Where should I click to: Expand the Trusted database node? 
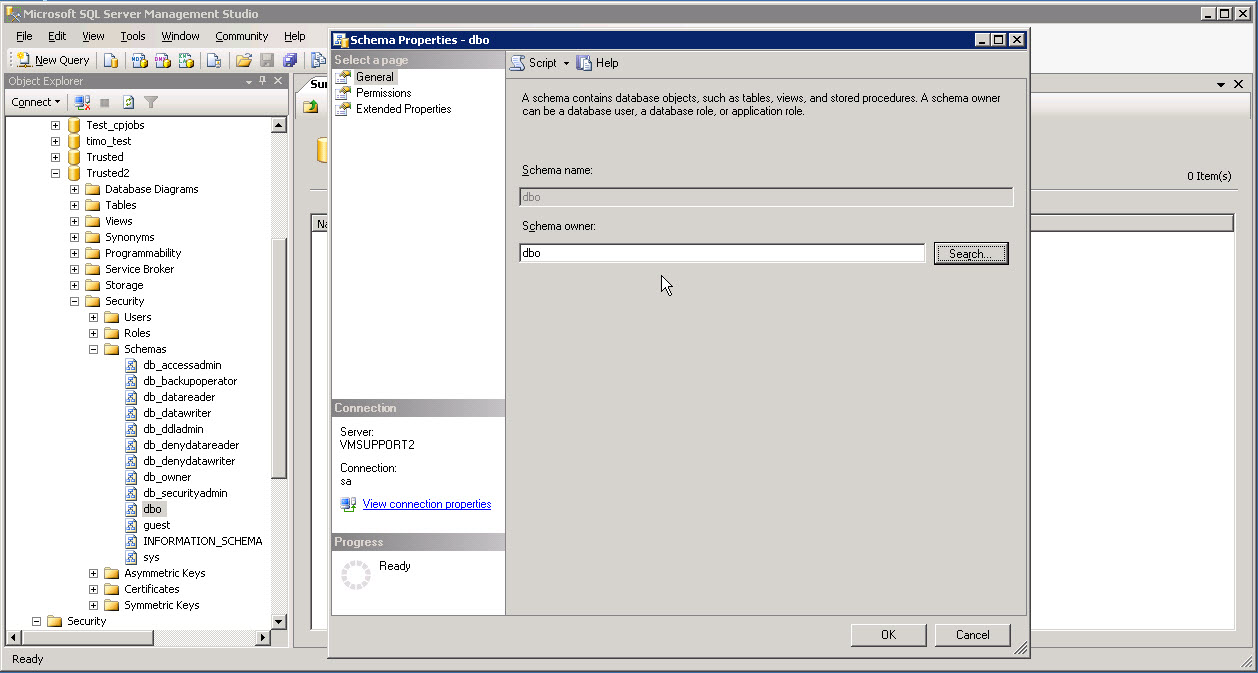click(56, 157)
